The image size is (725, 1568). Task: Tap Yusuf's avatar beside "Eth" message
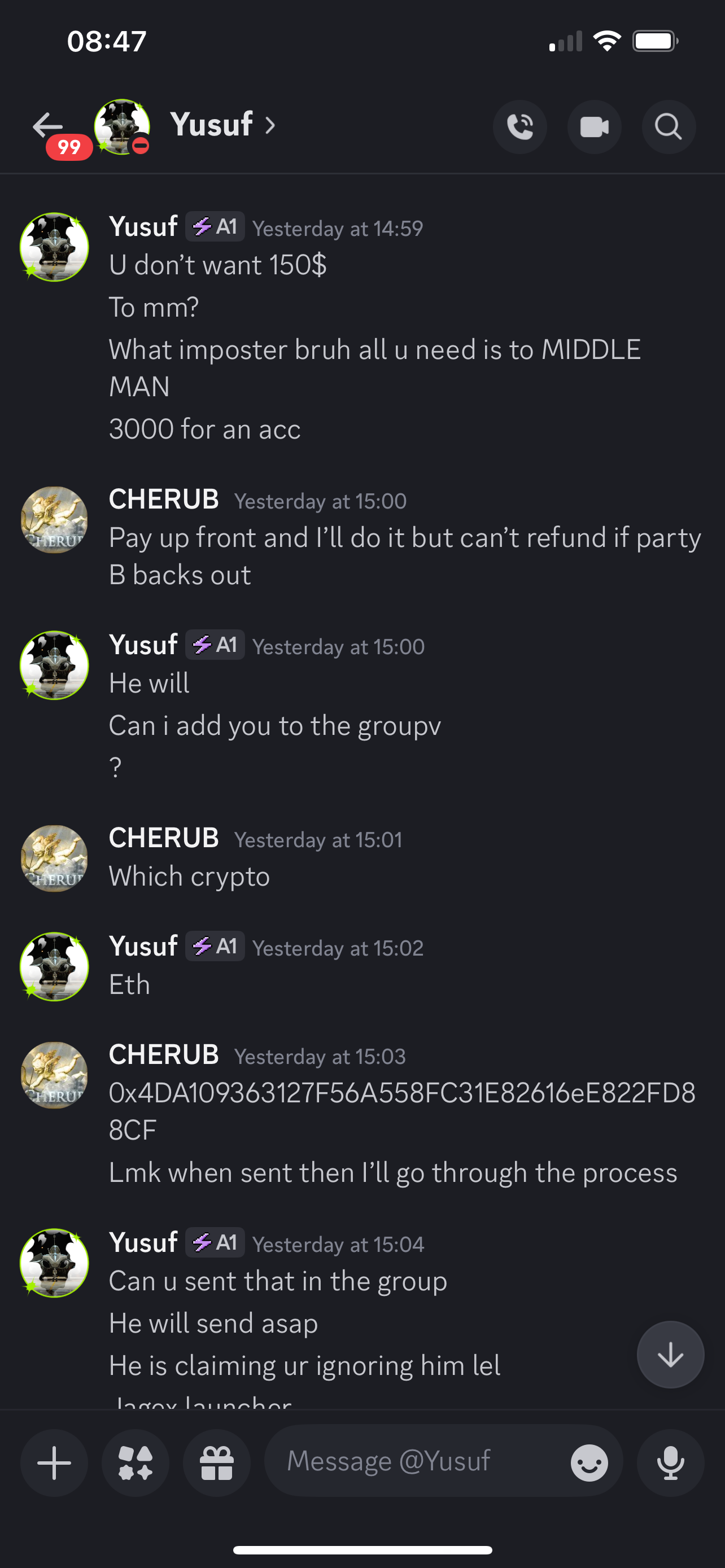tap(54, 967)
